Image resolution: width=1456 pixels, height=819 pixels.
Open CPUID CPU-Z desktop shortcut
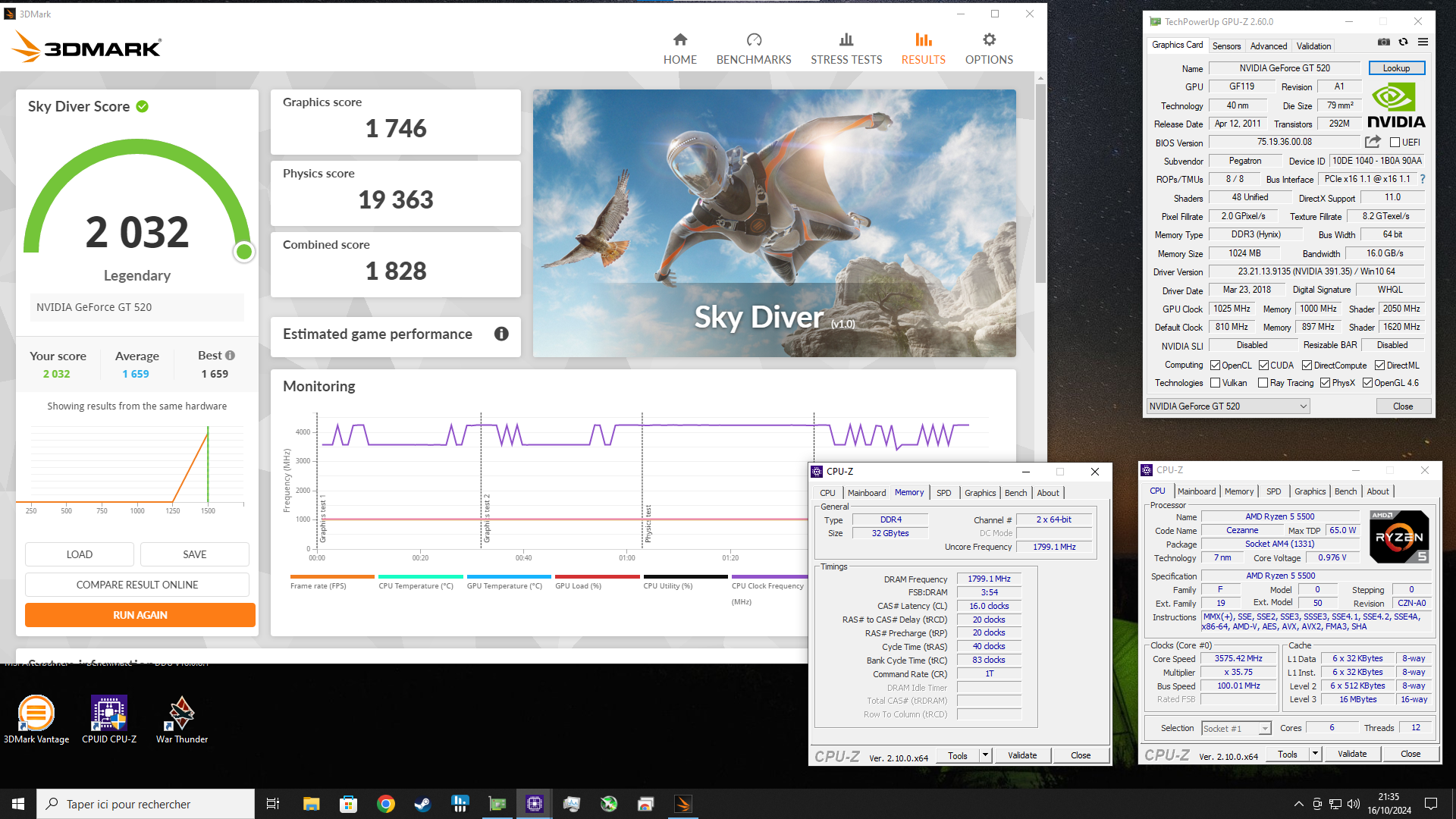[109, 719]
